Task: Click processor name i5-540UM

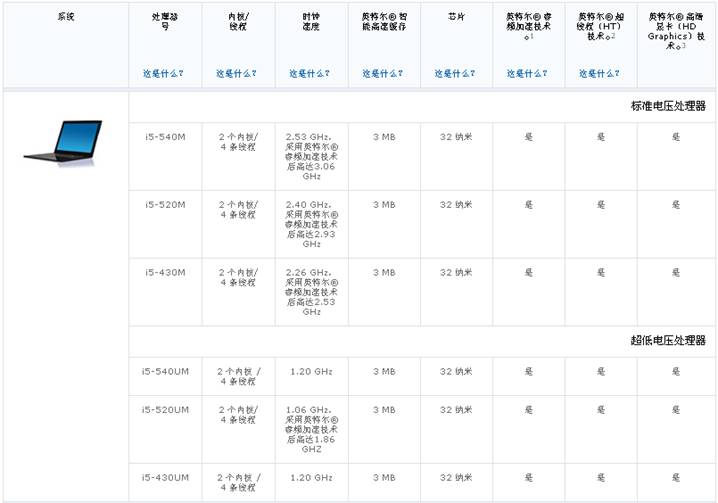Action: [x=165, y=372]
